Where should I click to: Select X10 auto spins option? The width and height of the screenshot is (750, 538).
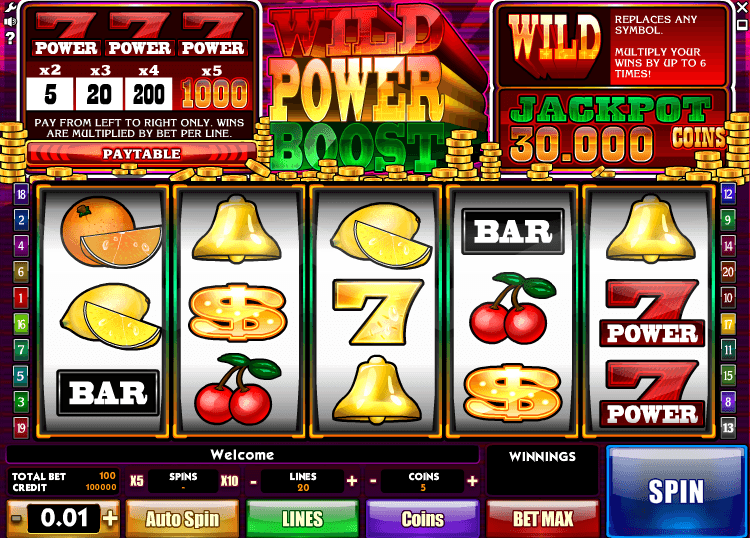click(229, 481)
